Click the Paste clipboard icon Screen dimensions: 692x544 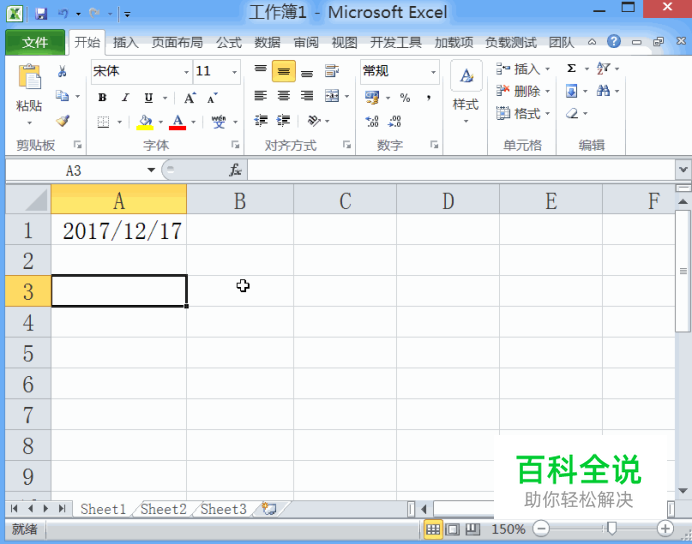[x=29, y=77]
